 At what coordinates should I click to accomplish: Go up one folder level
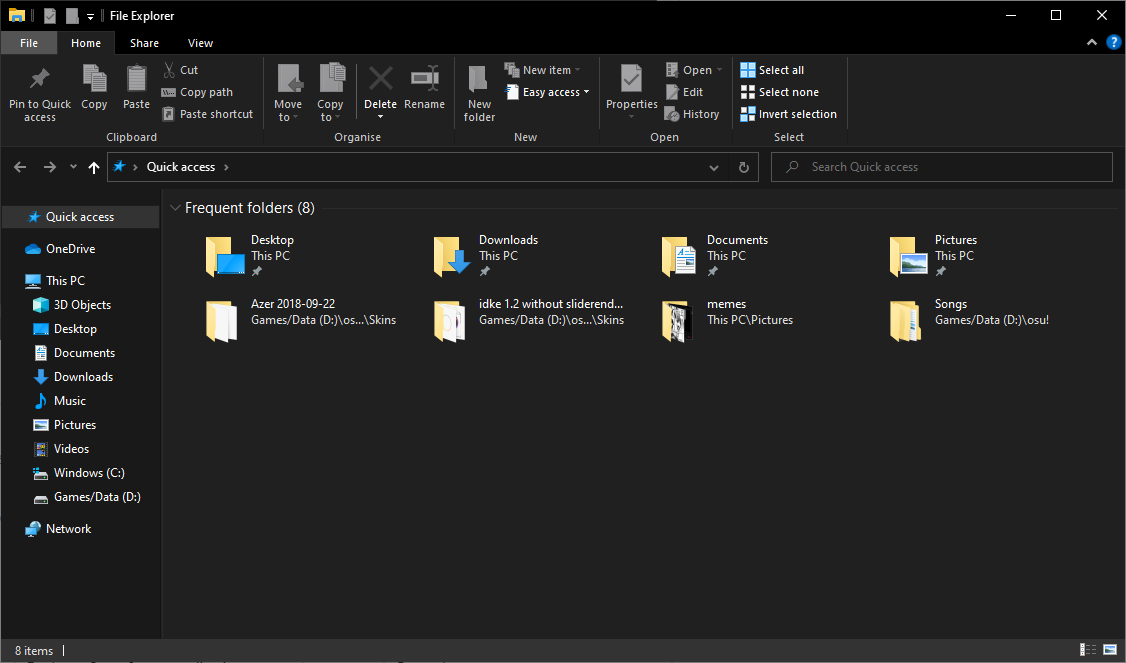[93, 167]
